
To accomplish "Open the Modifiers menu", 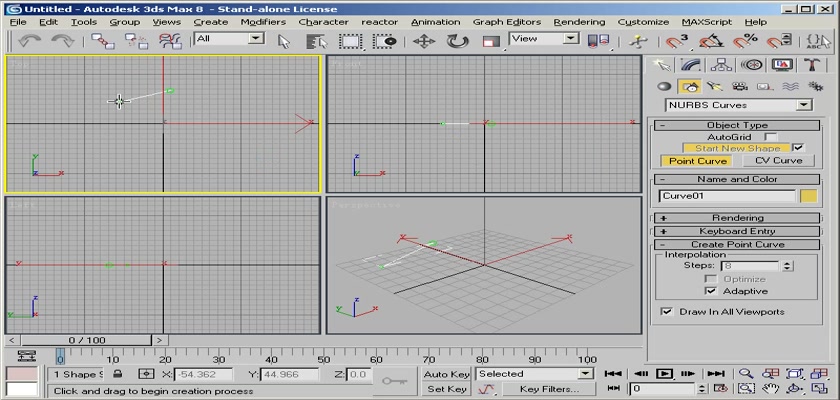I will point(263,22).
